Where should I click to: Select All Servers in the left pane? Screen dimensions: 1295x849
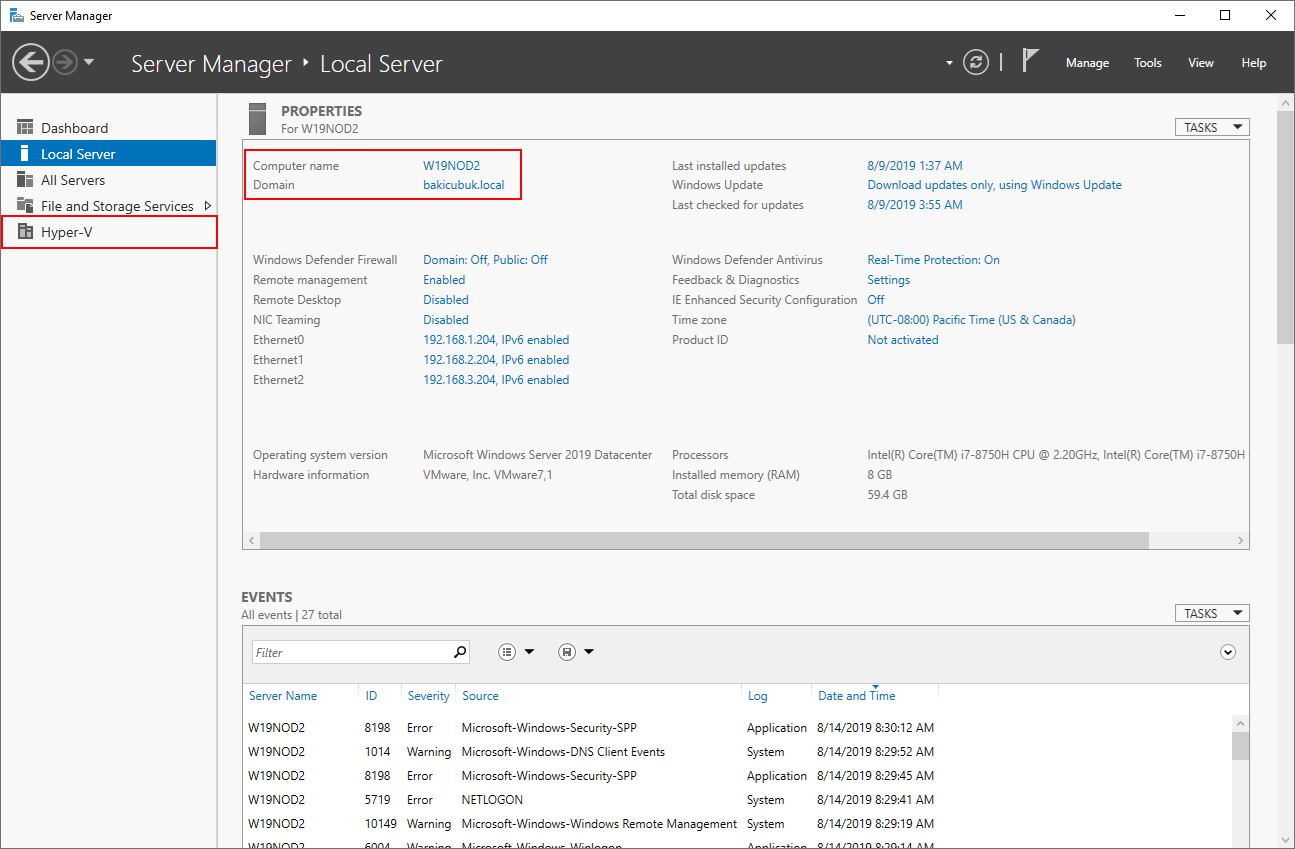point(108,180)
